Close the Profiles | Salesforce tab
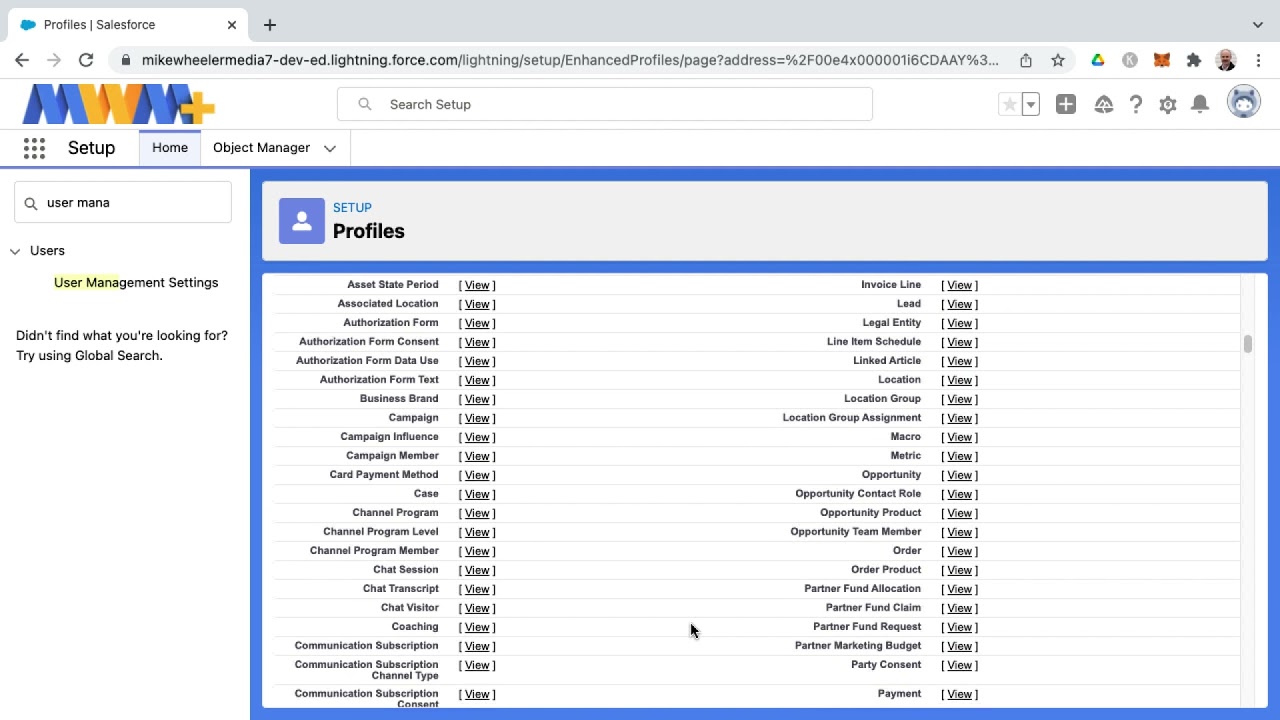 click(x=232, y=24)
